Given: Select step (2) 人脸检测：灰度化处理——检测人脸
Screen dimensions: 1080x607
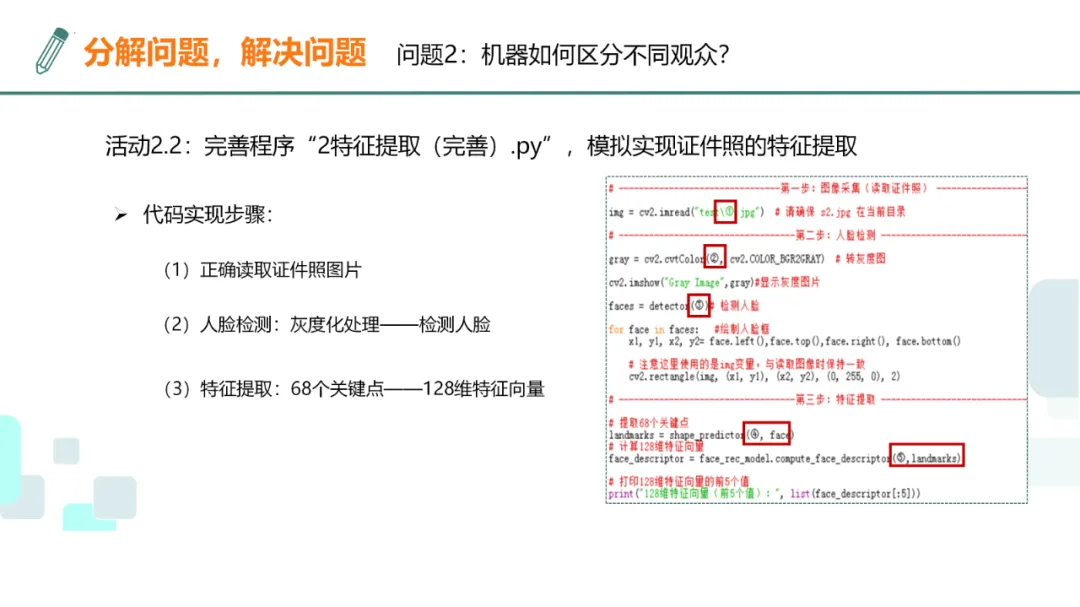Looking at the screenshot, I should (x=326, y=325).
